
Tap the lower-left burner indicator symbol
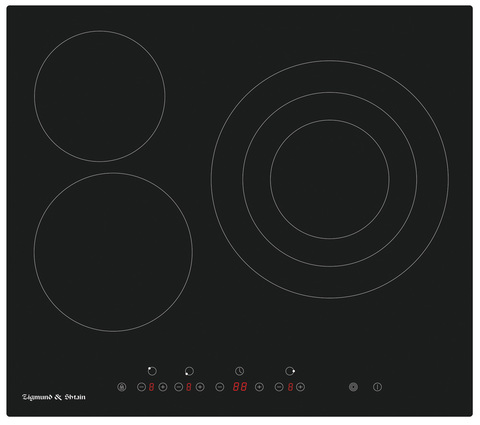pos(189,371)
